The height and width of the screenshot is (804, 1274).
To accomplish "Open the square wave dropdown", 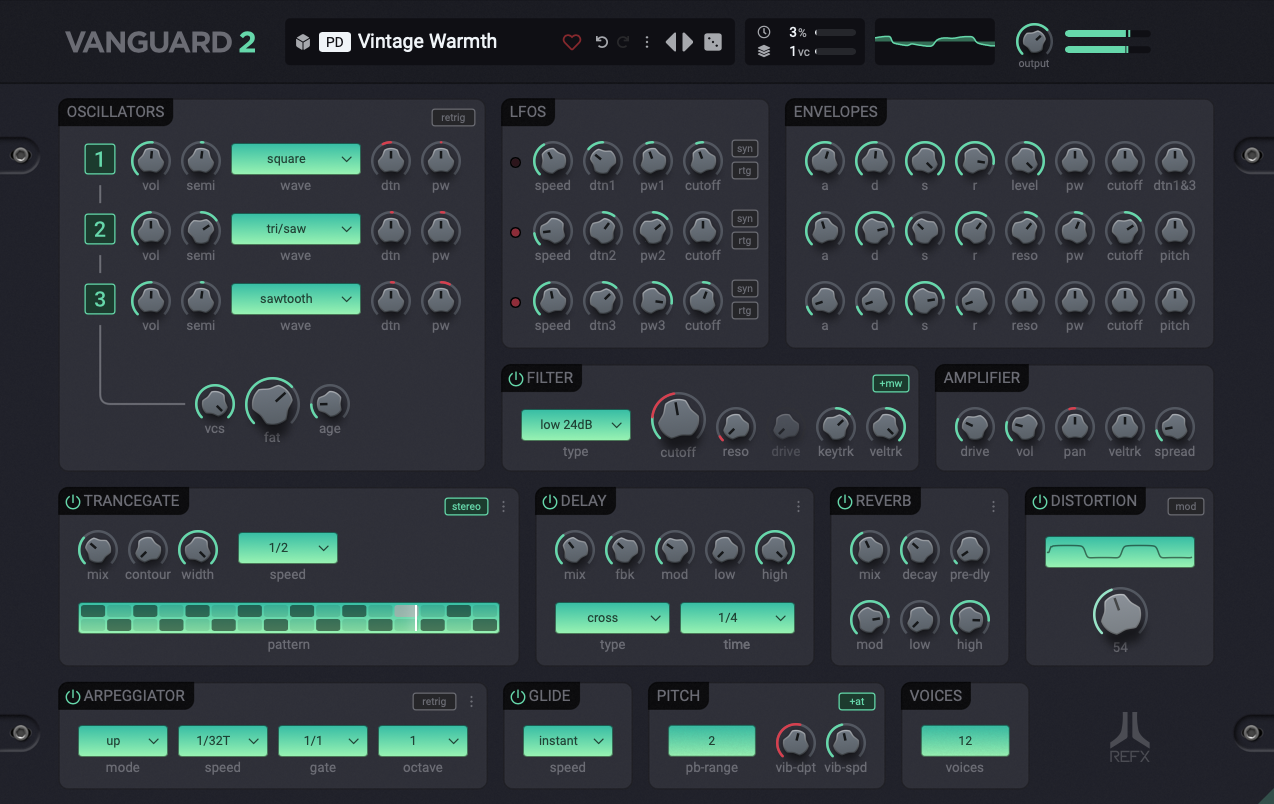I will point(296,159).
